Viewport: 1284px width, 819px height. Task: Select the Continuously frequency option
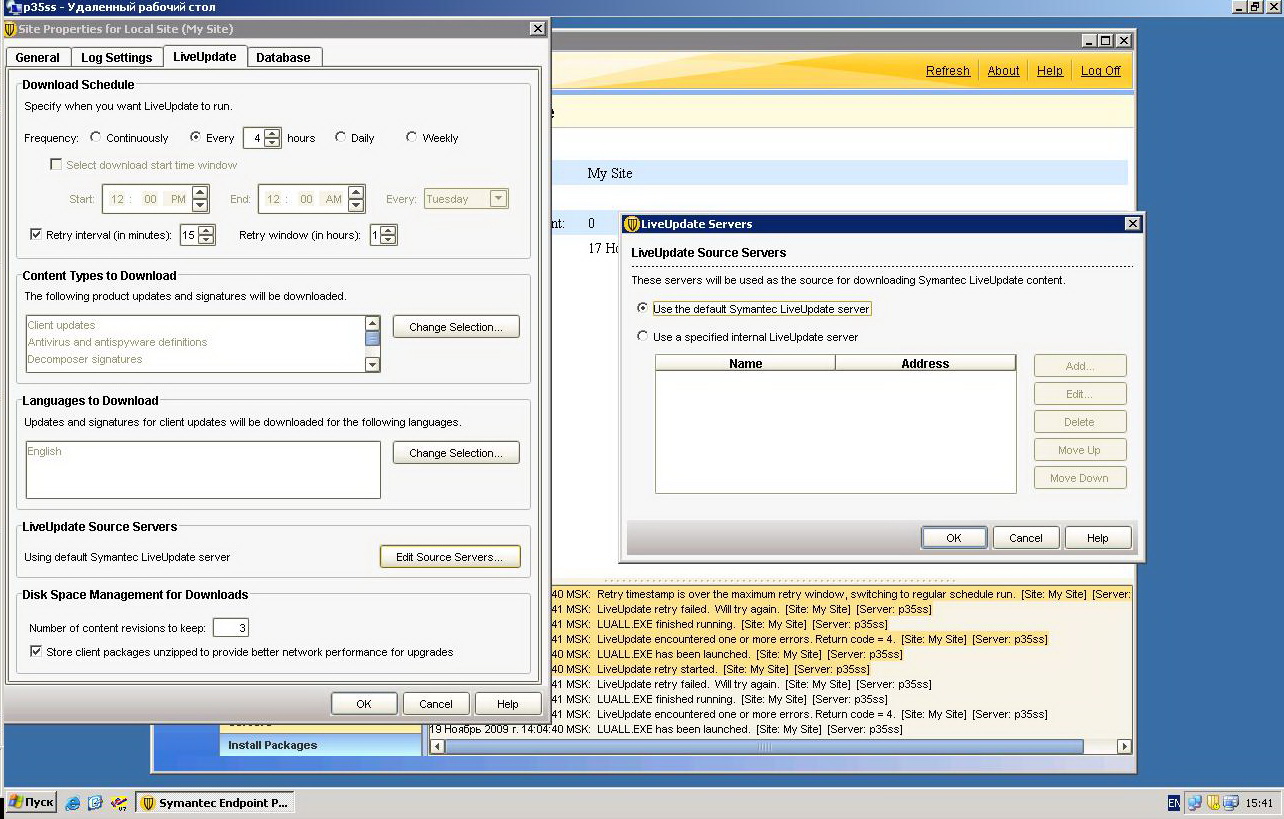click(96, 138)
